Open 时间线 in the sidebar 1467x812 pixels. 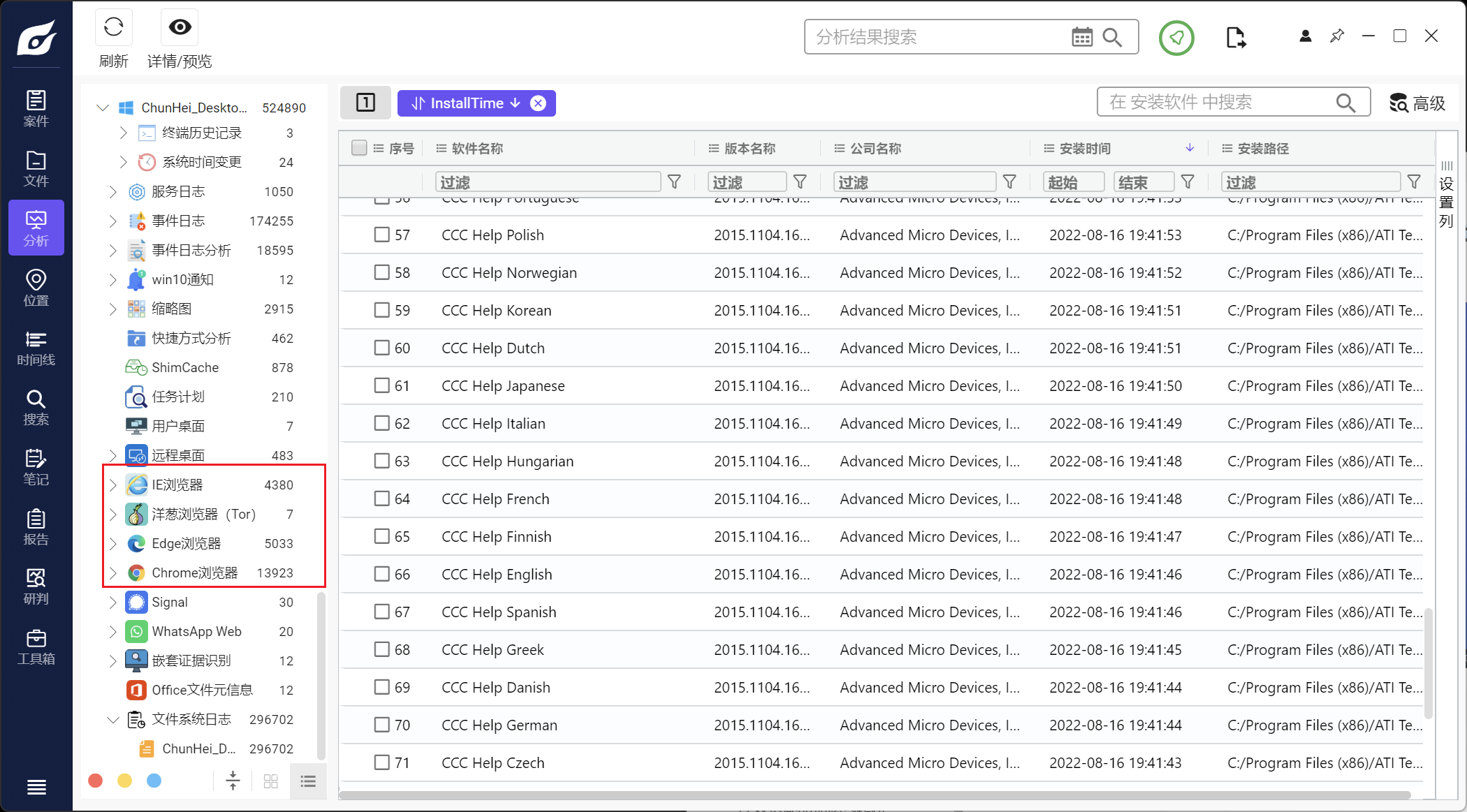[x=36, y=348]
